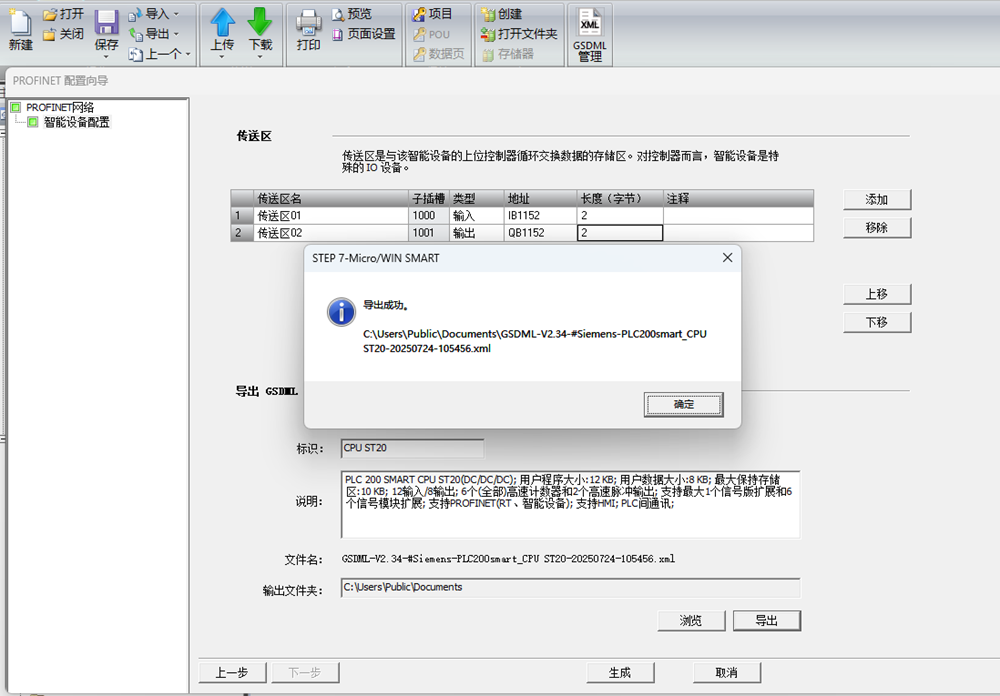Open a project with 打开
This screenshot has width=1000, height=696.
(63, 14)
